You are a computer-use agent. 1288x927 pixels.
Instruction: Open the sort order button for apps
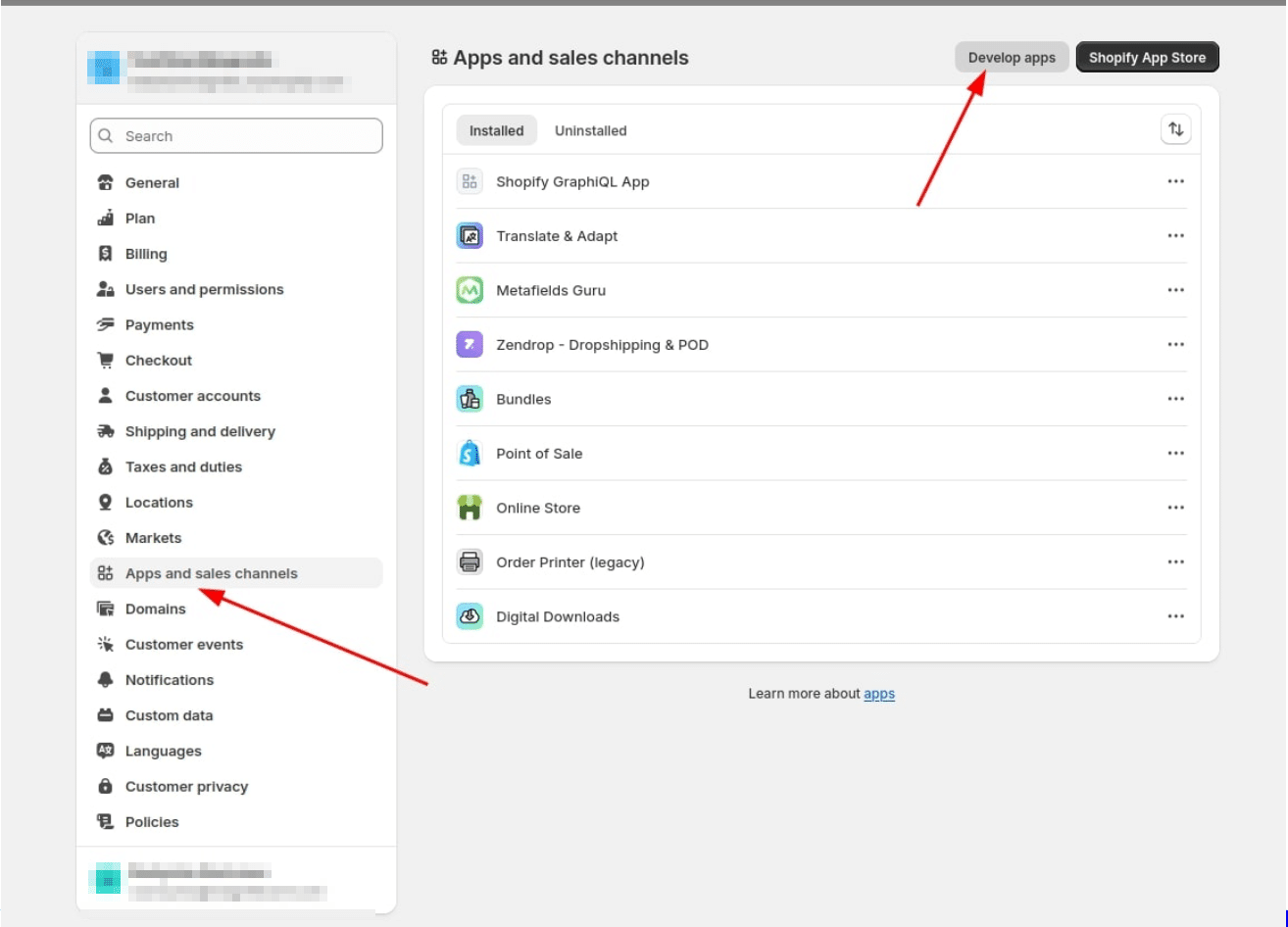pos(1175,129)
